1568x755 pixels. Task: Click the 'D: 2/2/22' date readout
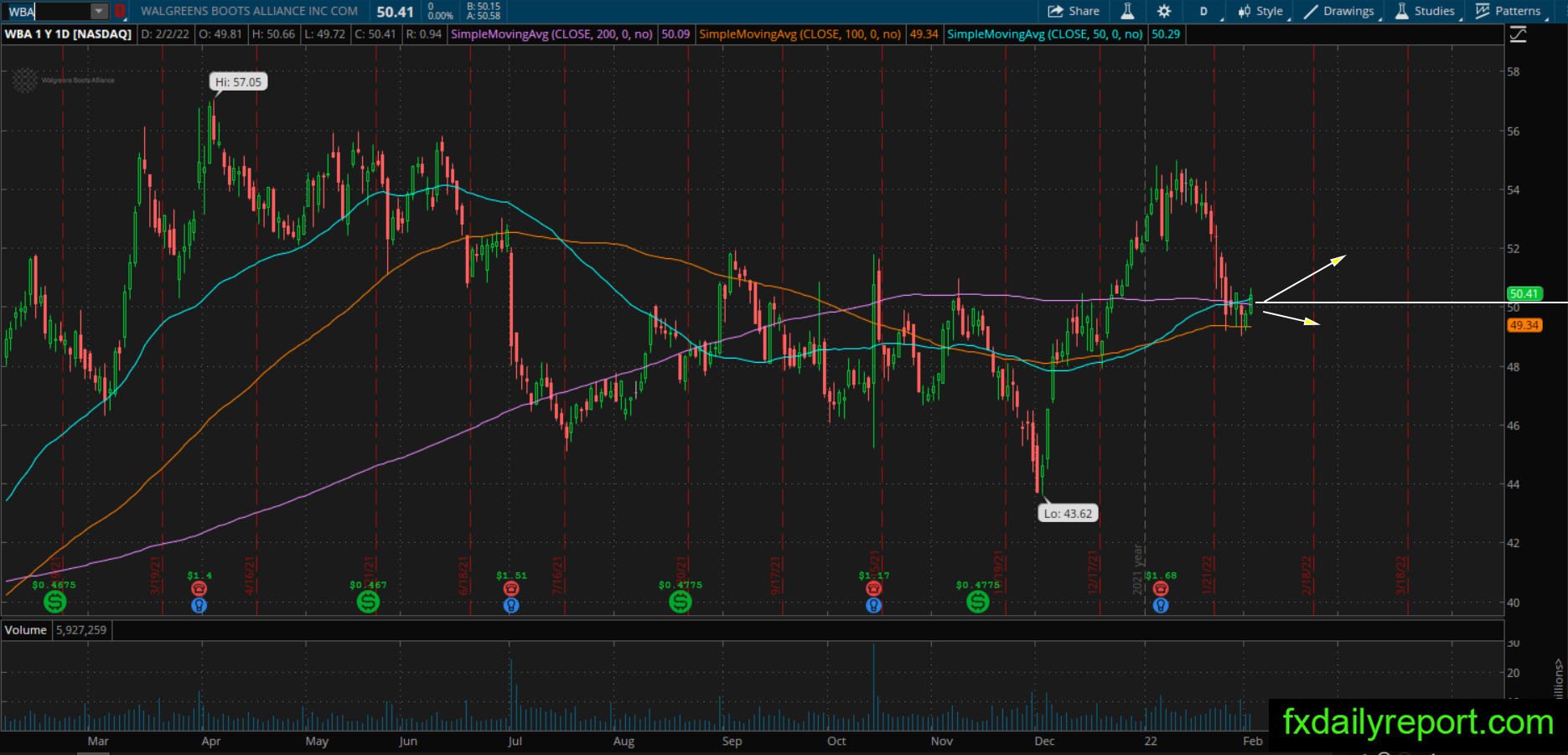click(x=165, y=34)
